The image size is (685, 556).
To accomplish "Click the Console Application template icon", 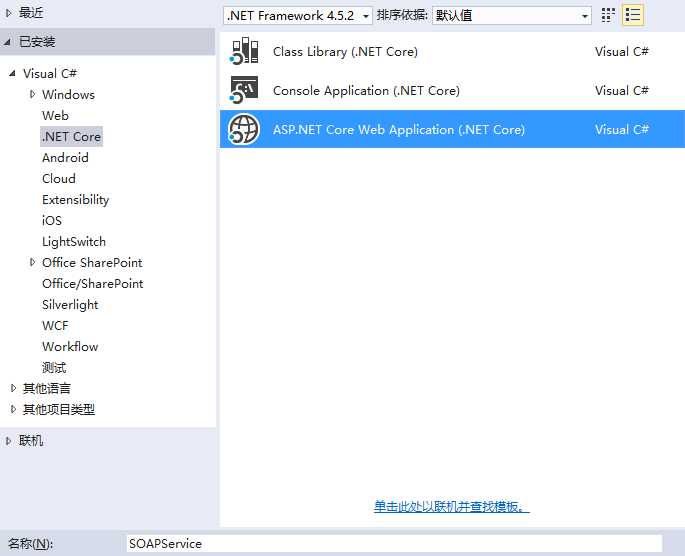I will (244, 90).
